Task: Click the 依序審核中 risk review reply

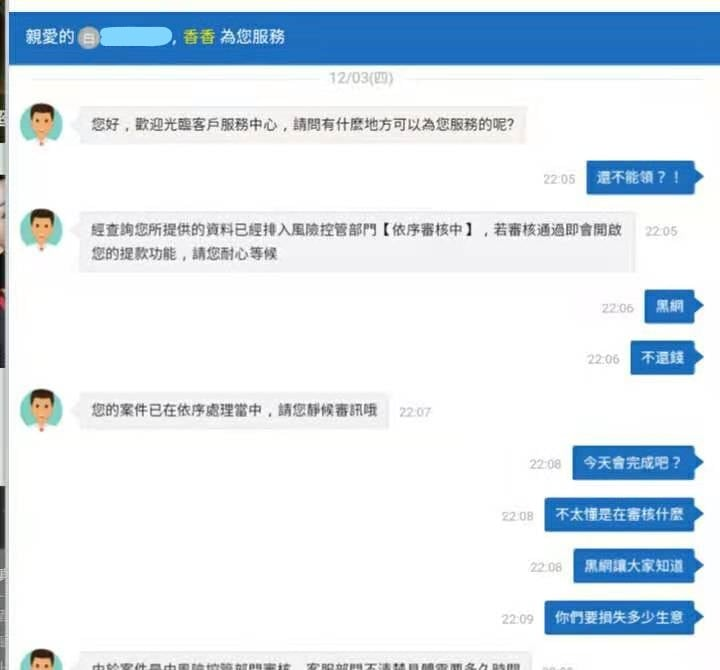Action: coord(357,242)
